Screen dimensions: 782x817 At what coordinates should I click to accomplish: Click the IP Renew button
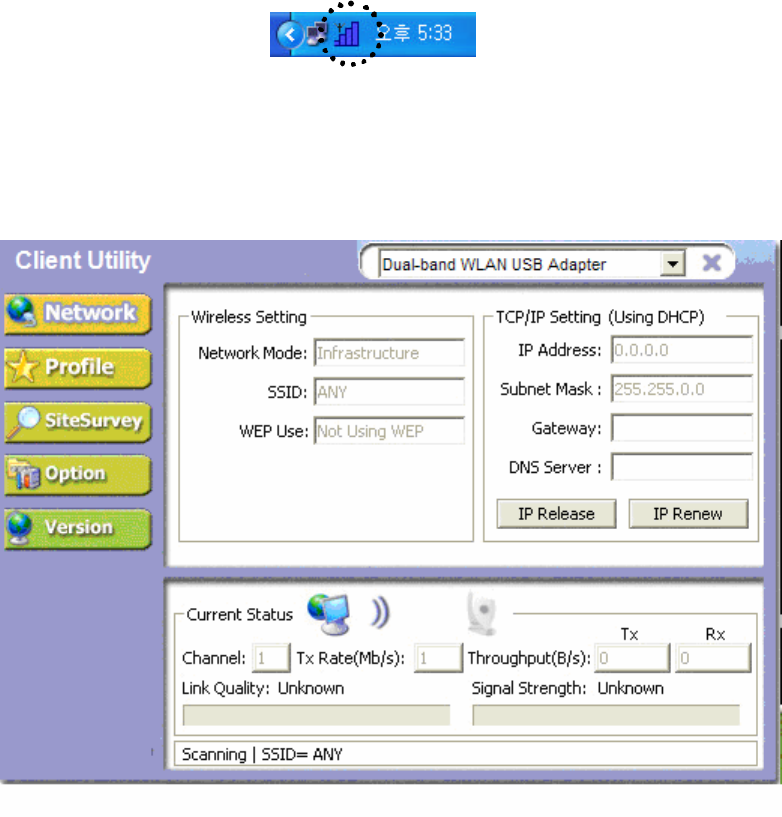688,514
